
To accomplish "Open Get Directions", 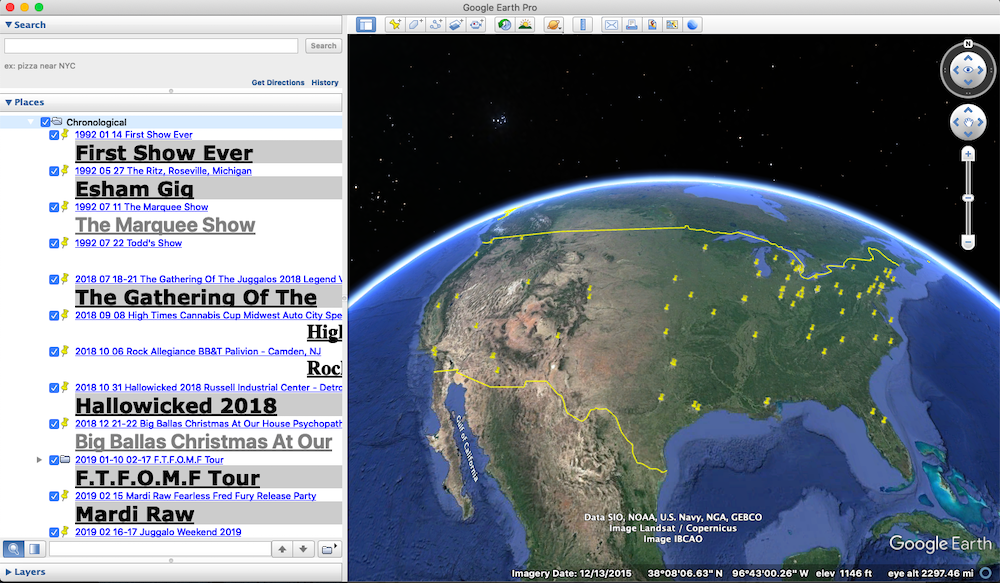I will [x=278, y=83].
